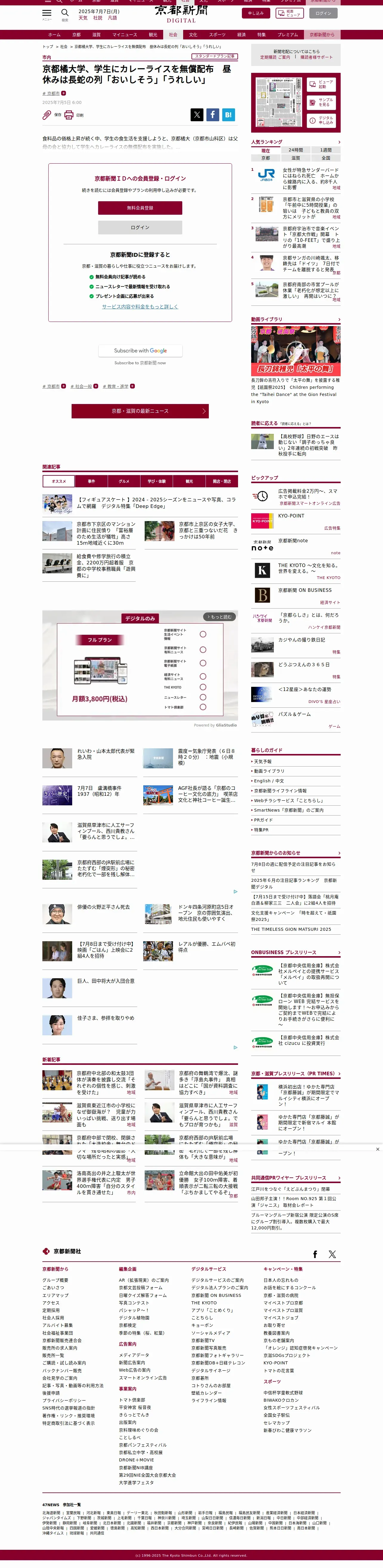Toggle circle for 京都新聞サイト電子紙面
The height and width of the screenshot is (1568, 383).
203,663
